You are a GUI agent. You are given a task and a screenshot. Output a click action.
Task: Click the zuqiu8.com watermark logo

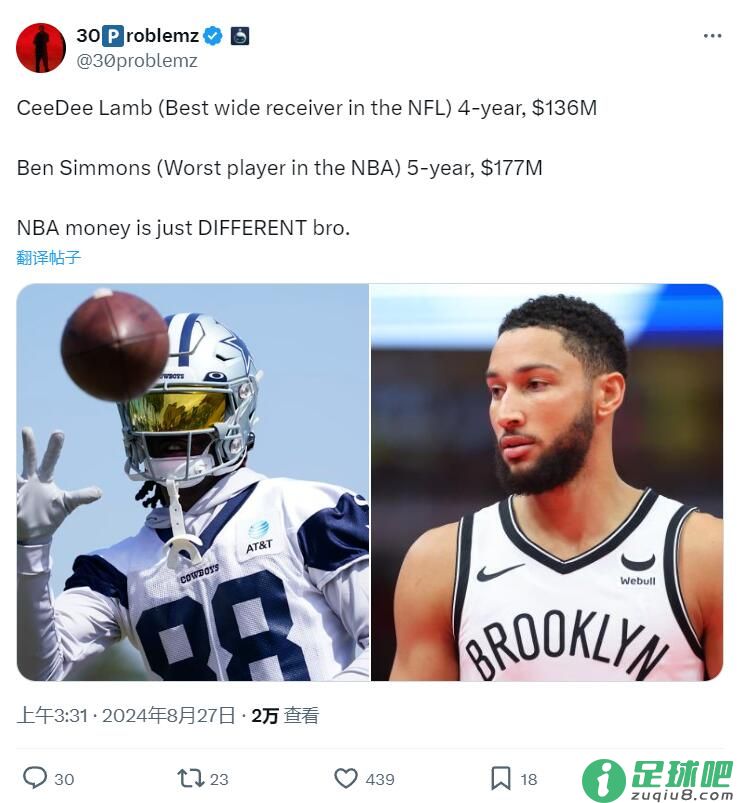click(658, 779)
